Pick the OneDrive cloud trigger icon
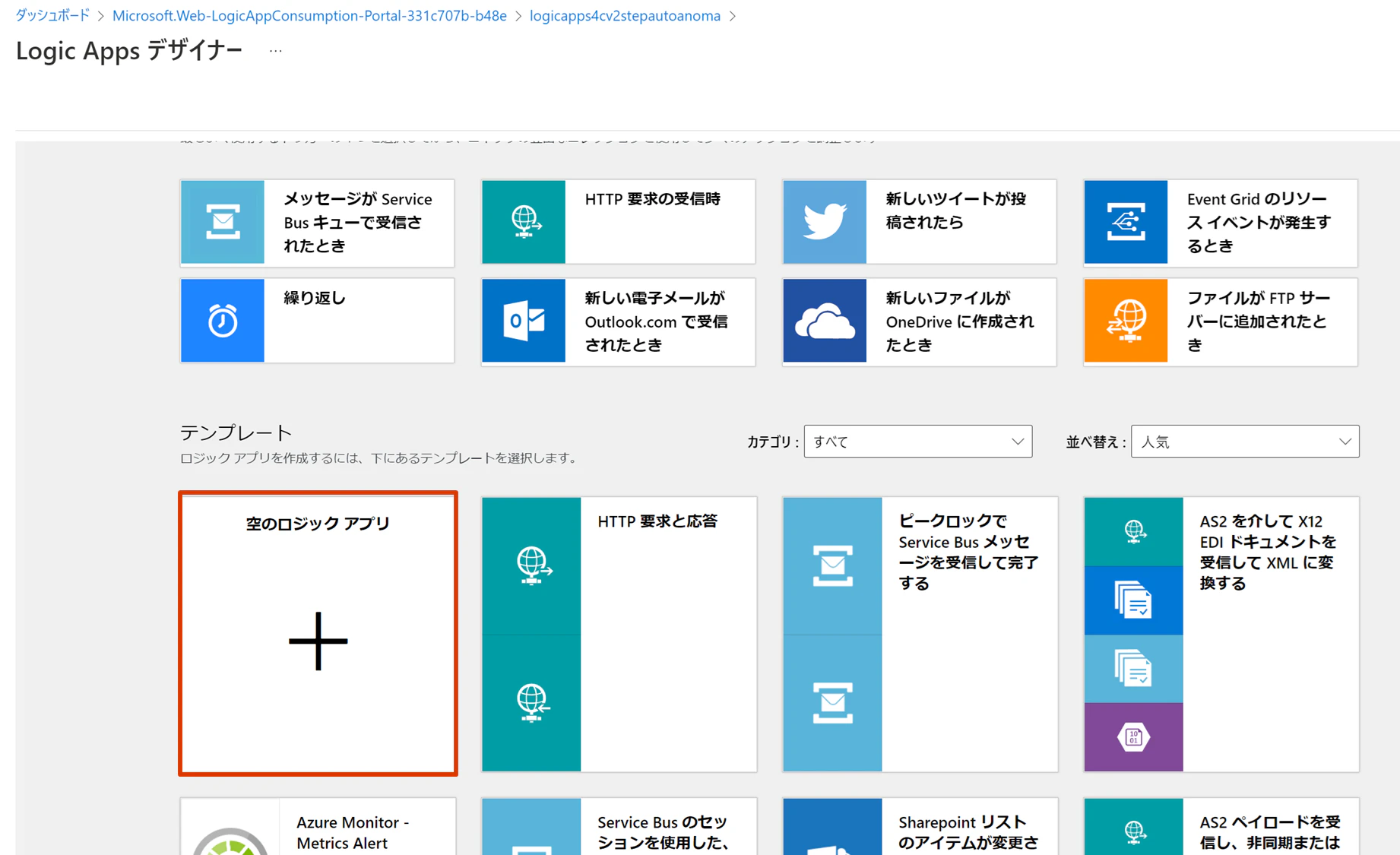This screenshot has width=1400, height=855. coord(825,321)
